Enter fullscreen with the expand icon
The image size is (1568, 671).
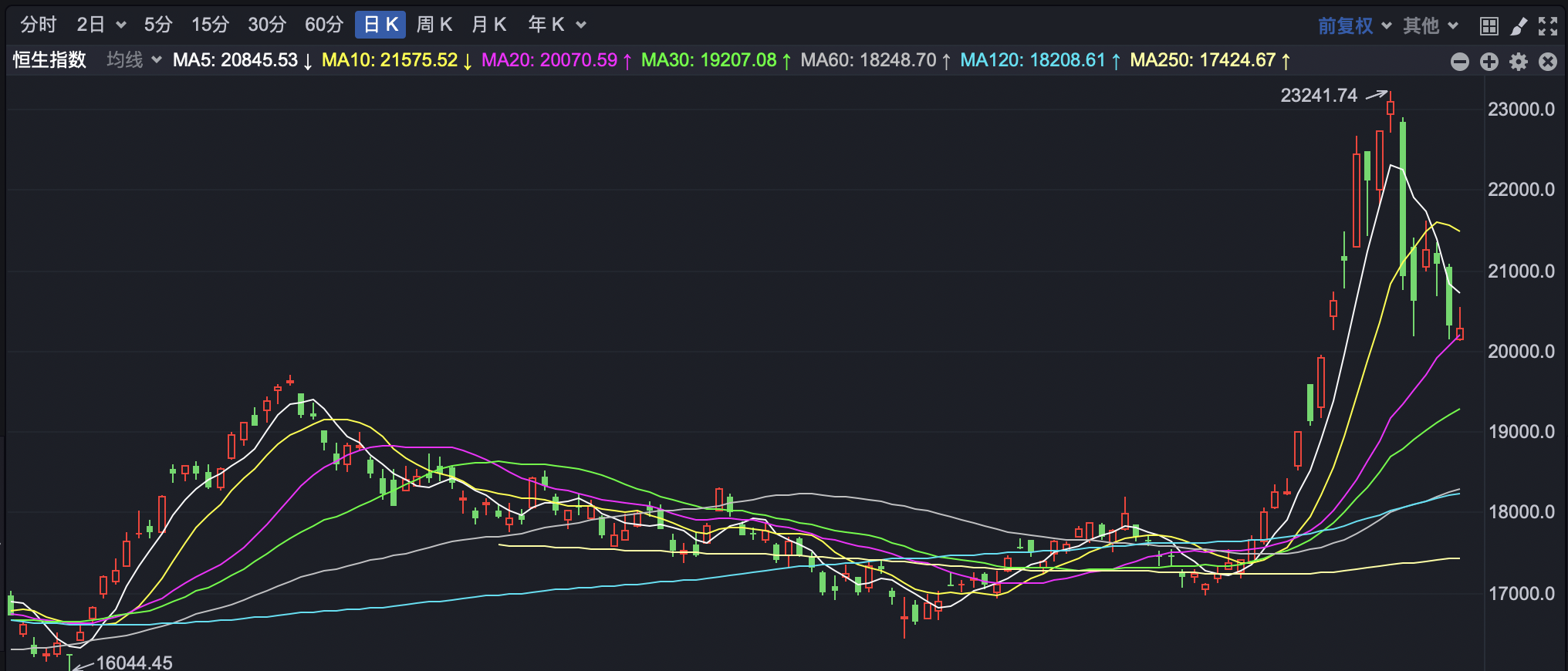coord(1548,26)
